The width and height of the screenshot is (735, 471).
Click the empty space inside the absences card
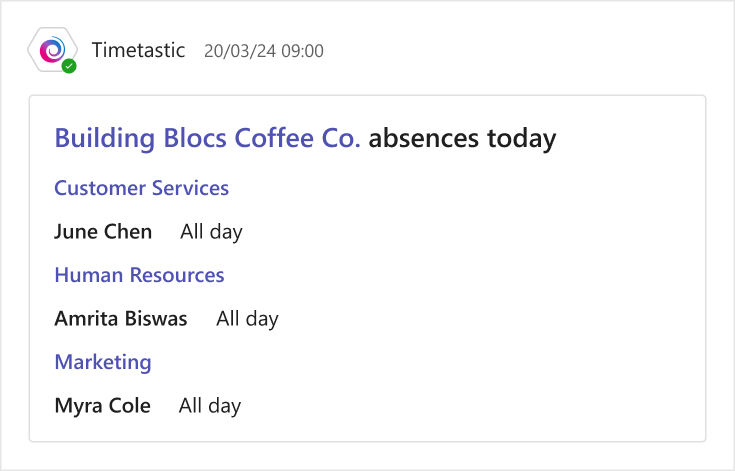[x=492, y=305]
